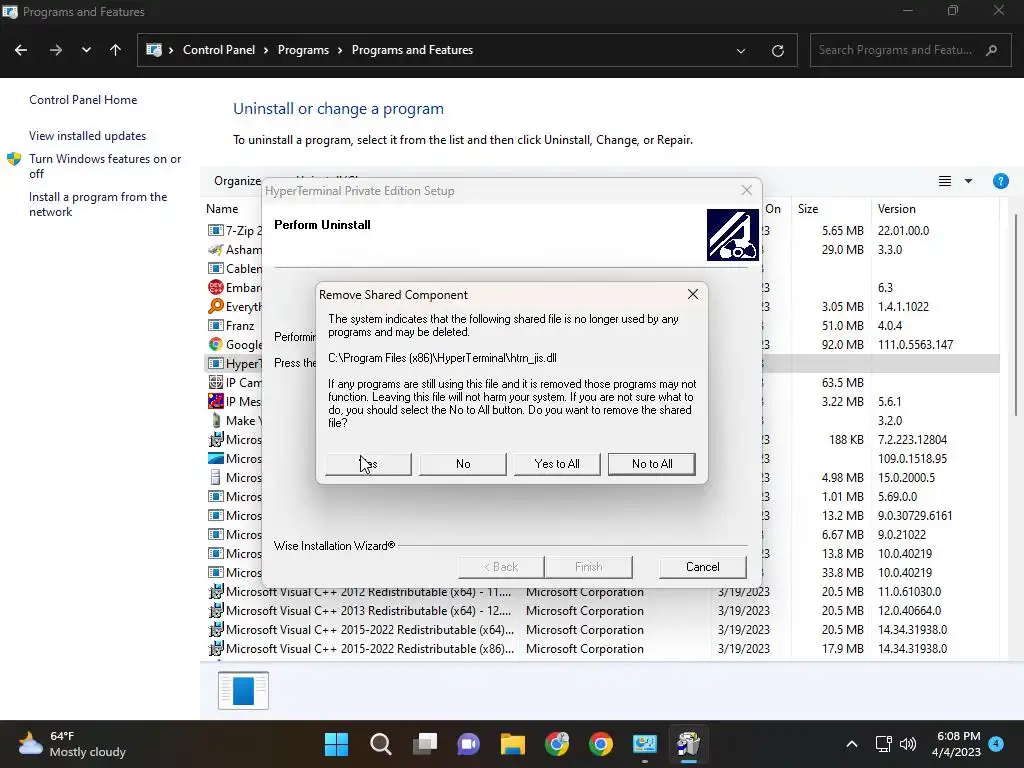The width and height of the screenshot is (1024, 768).
Task: Open taskbar Search
Action: [x=381, y=744]
